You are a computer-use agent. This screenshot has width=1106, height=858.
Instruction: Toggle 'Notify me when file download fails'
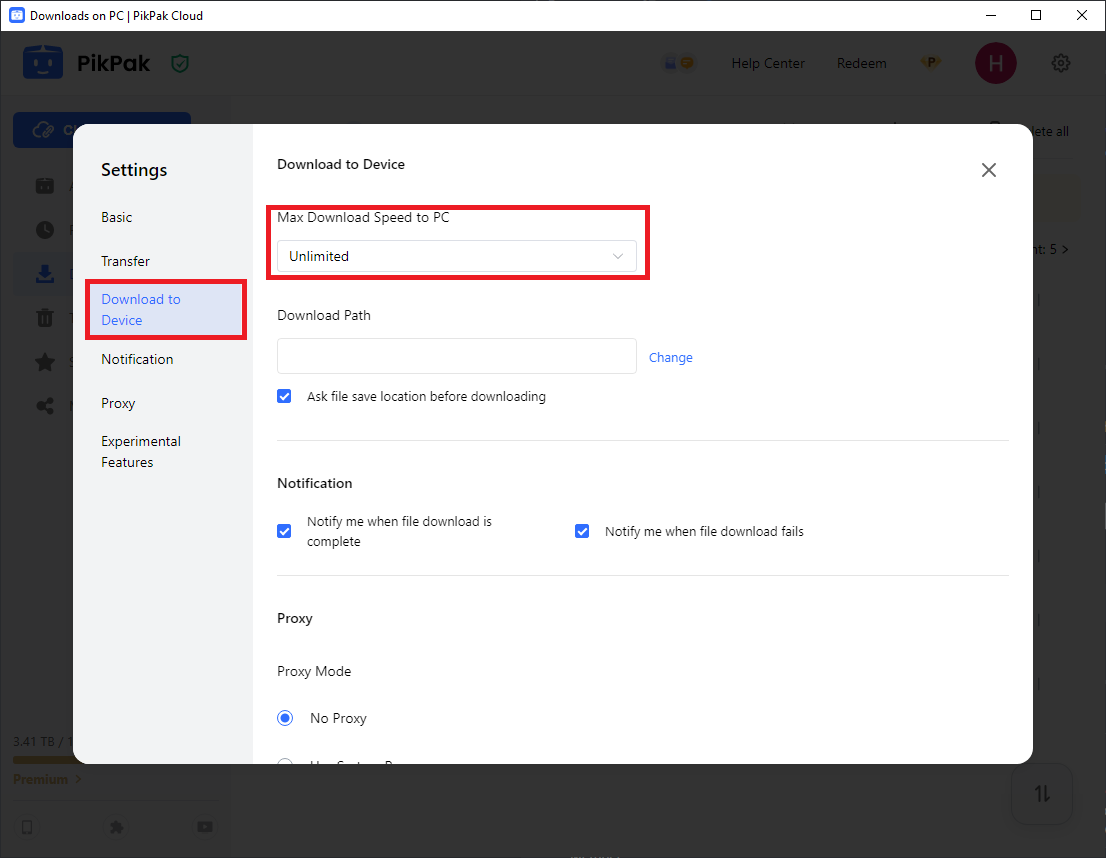(582, 531)
